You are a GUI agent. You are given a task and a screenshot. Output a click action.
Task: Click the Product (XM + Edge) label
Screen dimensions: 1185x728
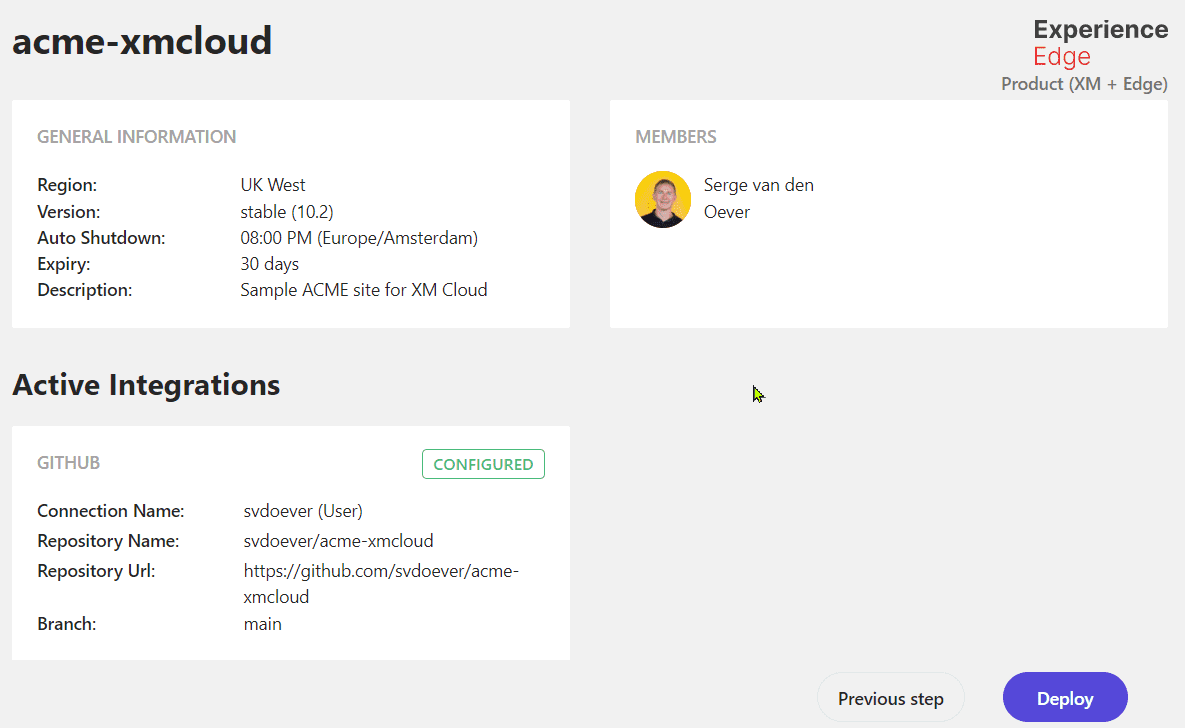click(1084, 84)
